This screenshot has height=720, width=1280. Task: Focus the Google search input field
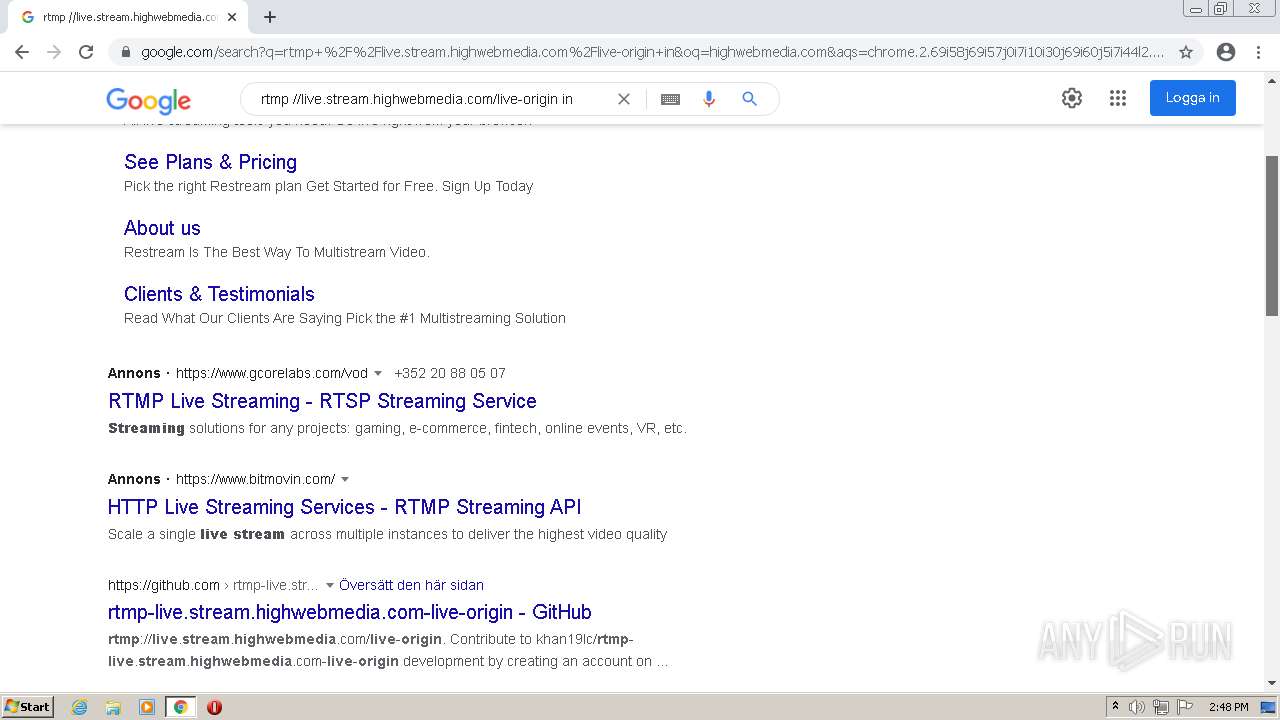coord(430,99)
